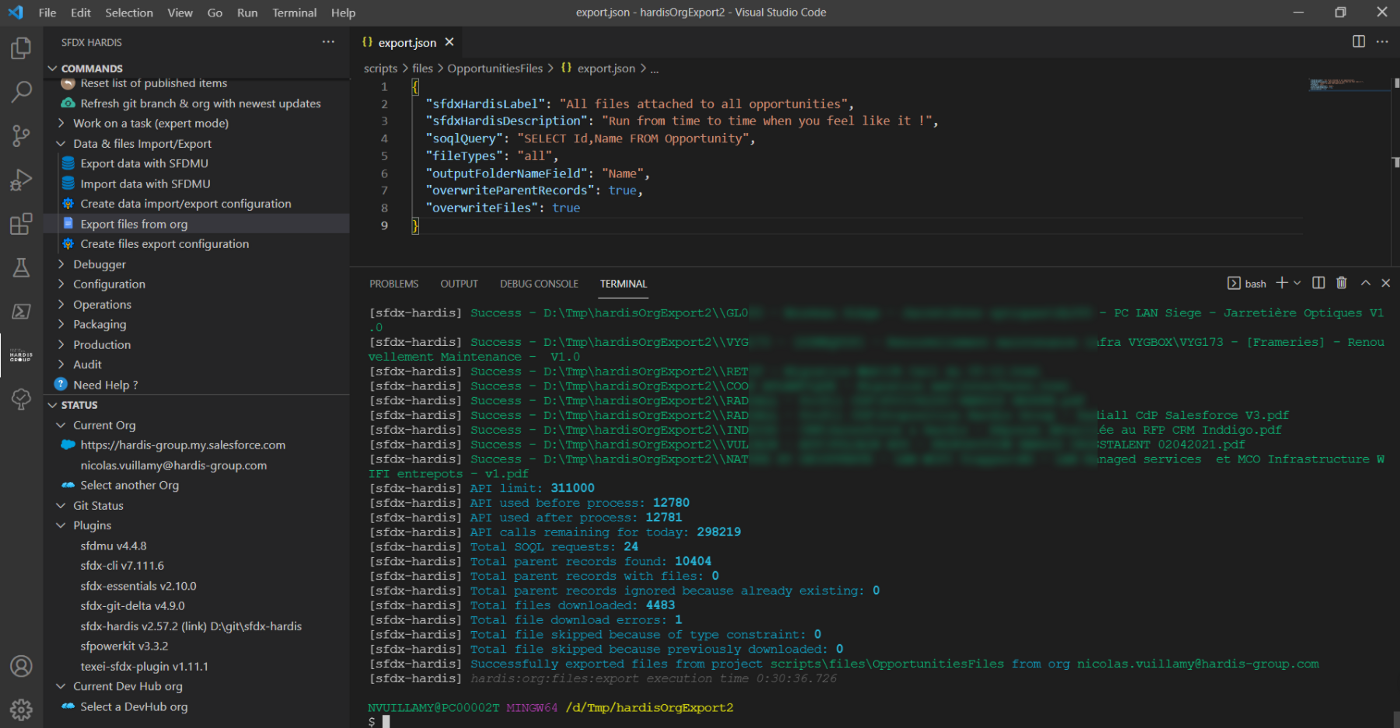Collapse the Commands section
Screen dimensions: 1400x728
click(x=196, y=68)
